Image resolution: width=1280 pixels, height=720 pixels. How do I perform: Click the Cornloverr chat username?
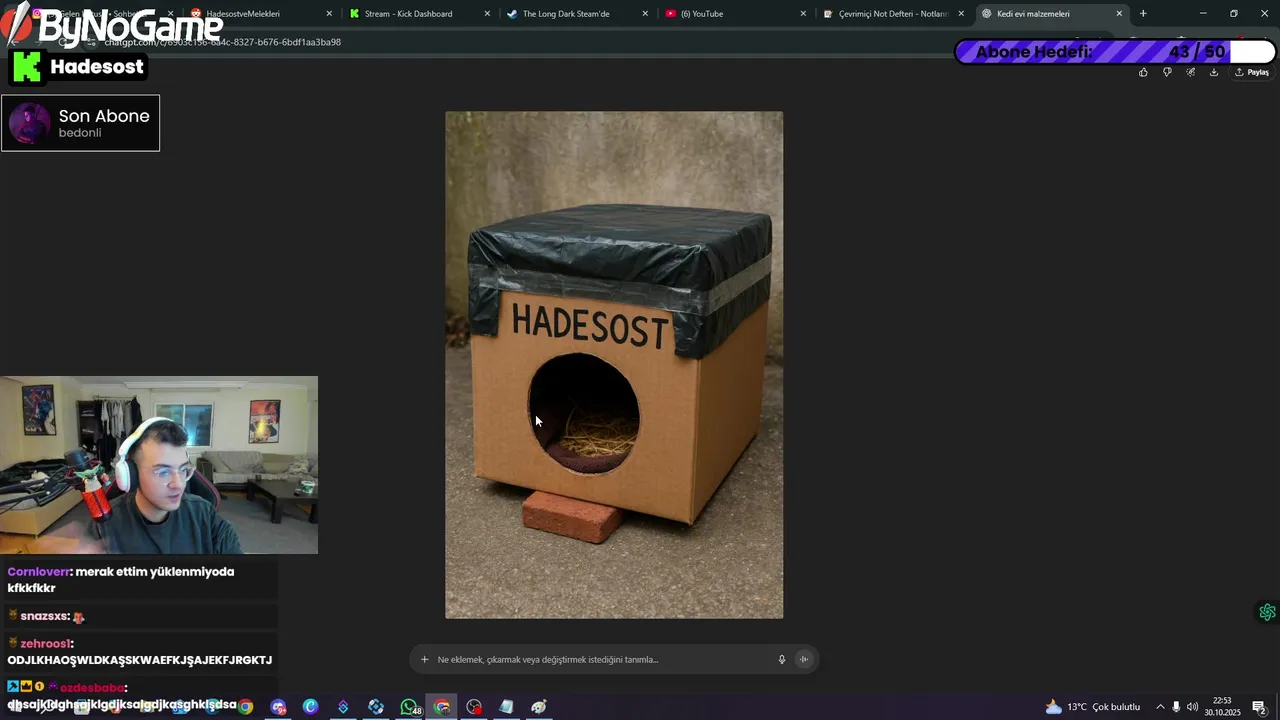(x=38, y=572)
